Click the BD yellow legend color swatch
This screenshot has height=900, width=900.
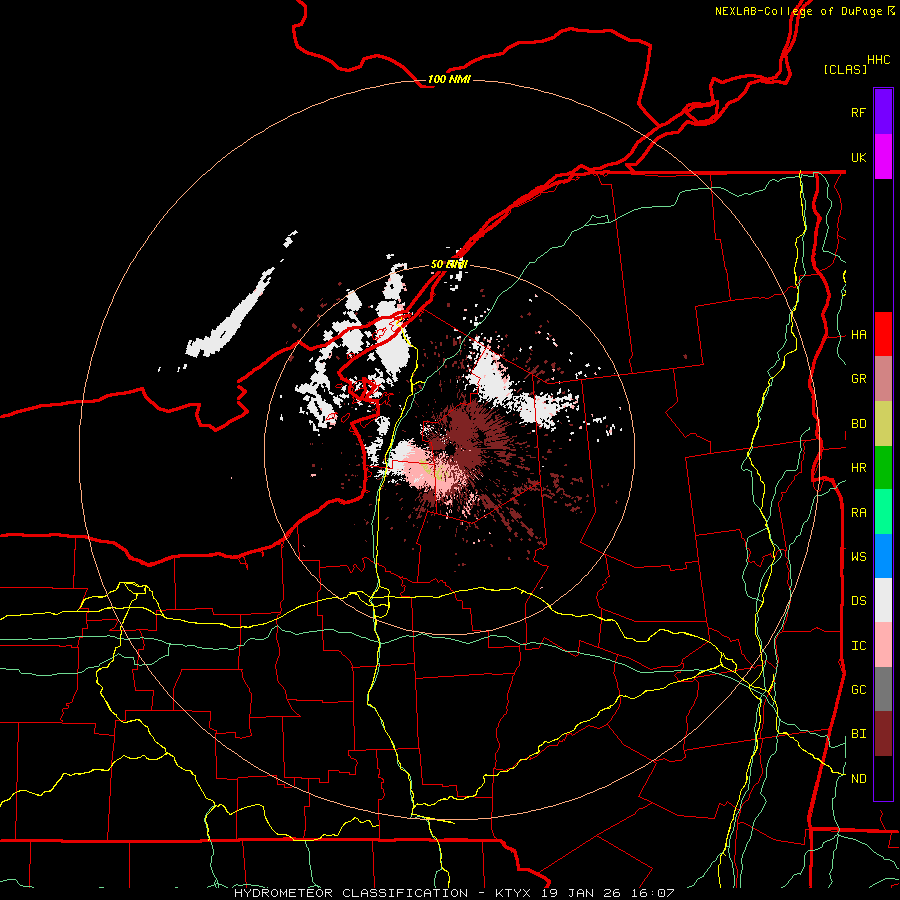883,424
